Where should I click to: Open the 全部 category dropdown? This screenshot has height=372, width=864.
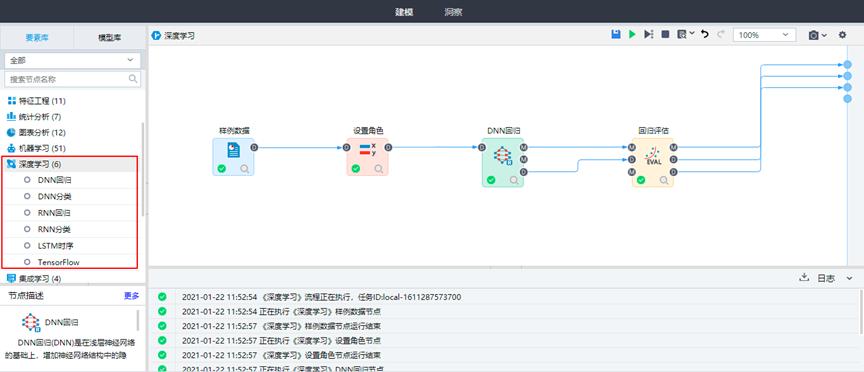72,60
